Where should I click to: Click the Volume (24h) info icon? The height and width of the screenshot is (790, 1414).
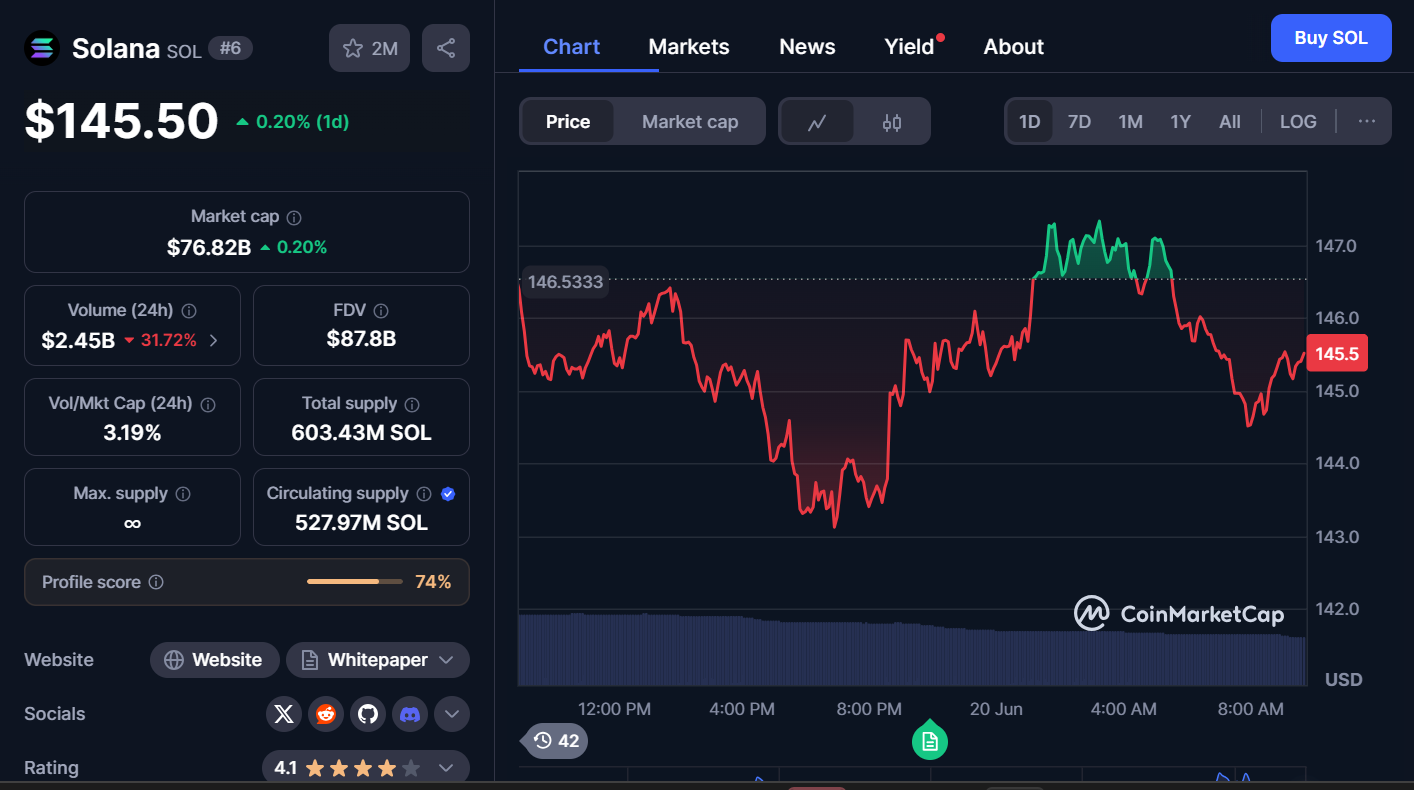click(x=189, y=311)
